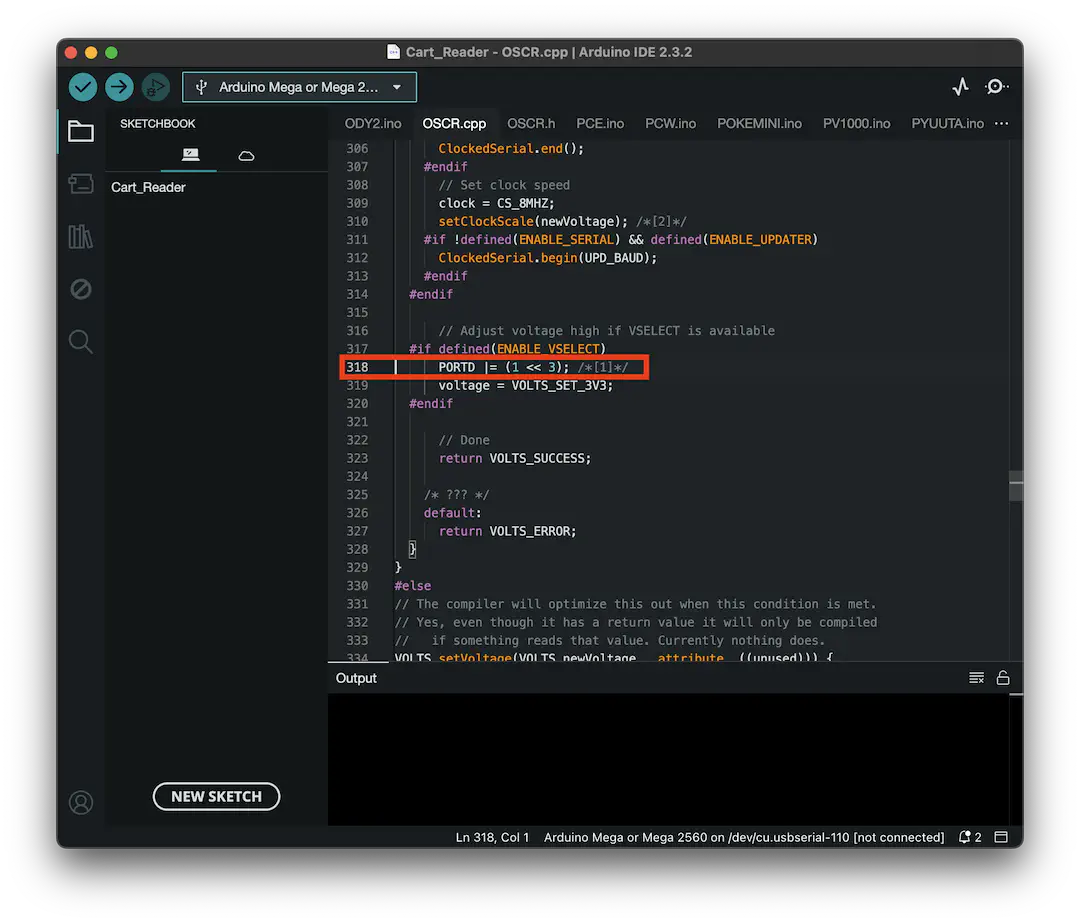This screenshot has width=1080, height=923.
Task: Clear the Output panel
Action: click(976, 677)
